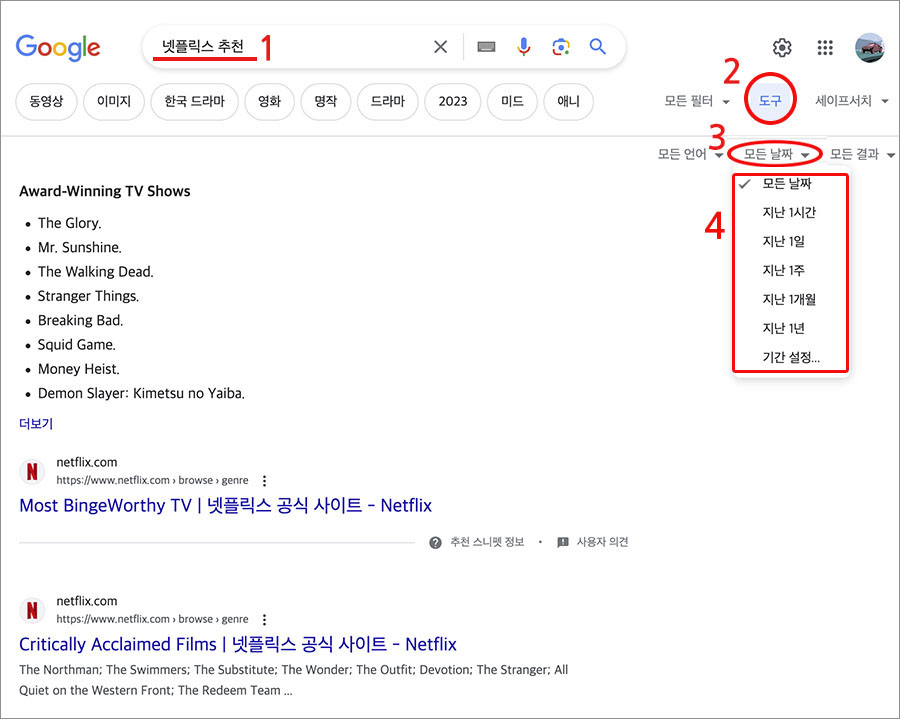Screen dimensions: 900x719
Task: Choose 지난 1시간 in date menu
Action: coord(790,212)
